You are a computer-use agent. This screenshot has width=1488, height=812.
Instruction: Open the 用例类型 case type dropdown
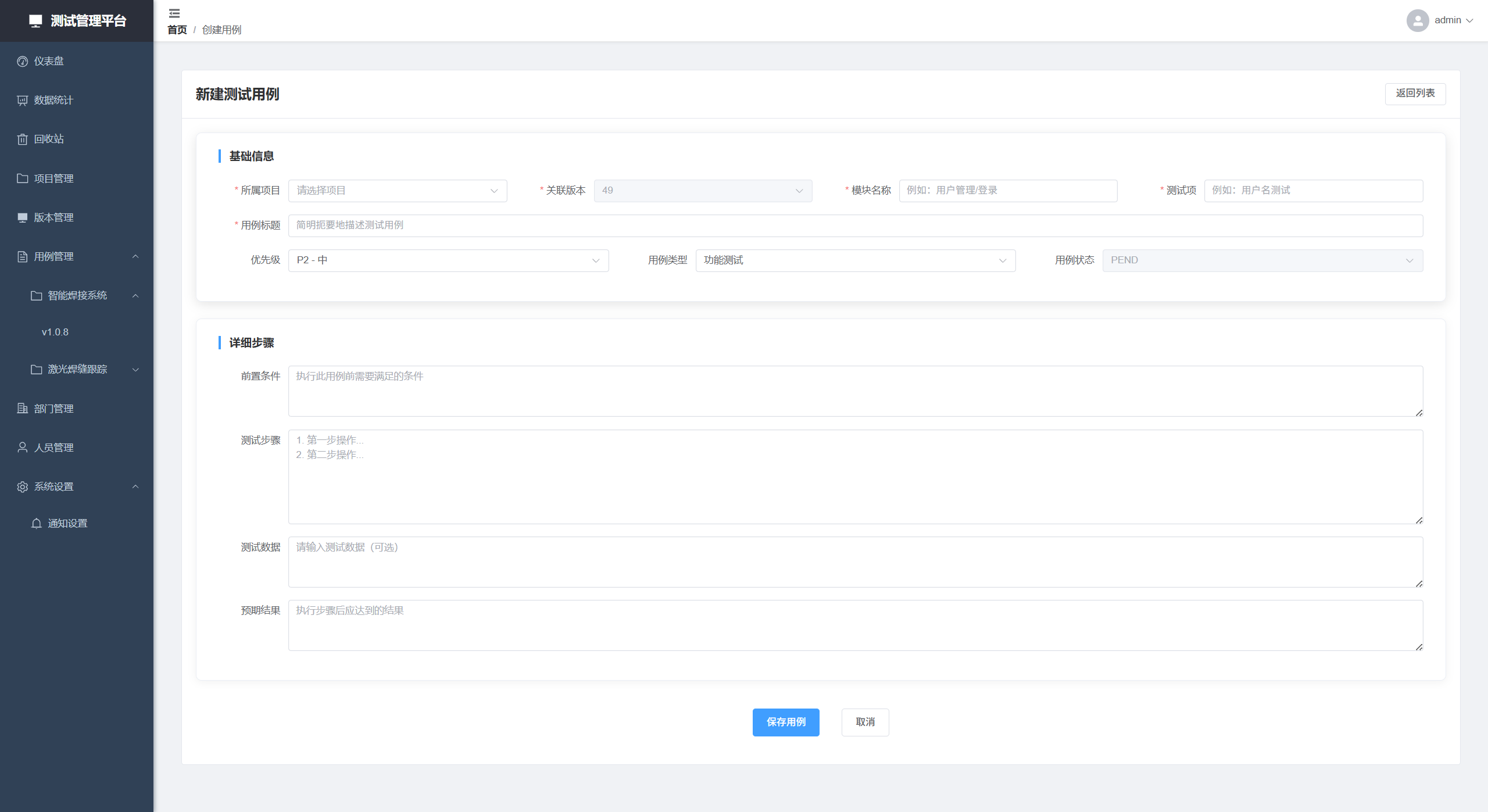coord(855,260)
